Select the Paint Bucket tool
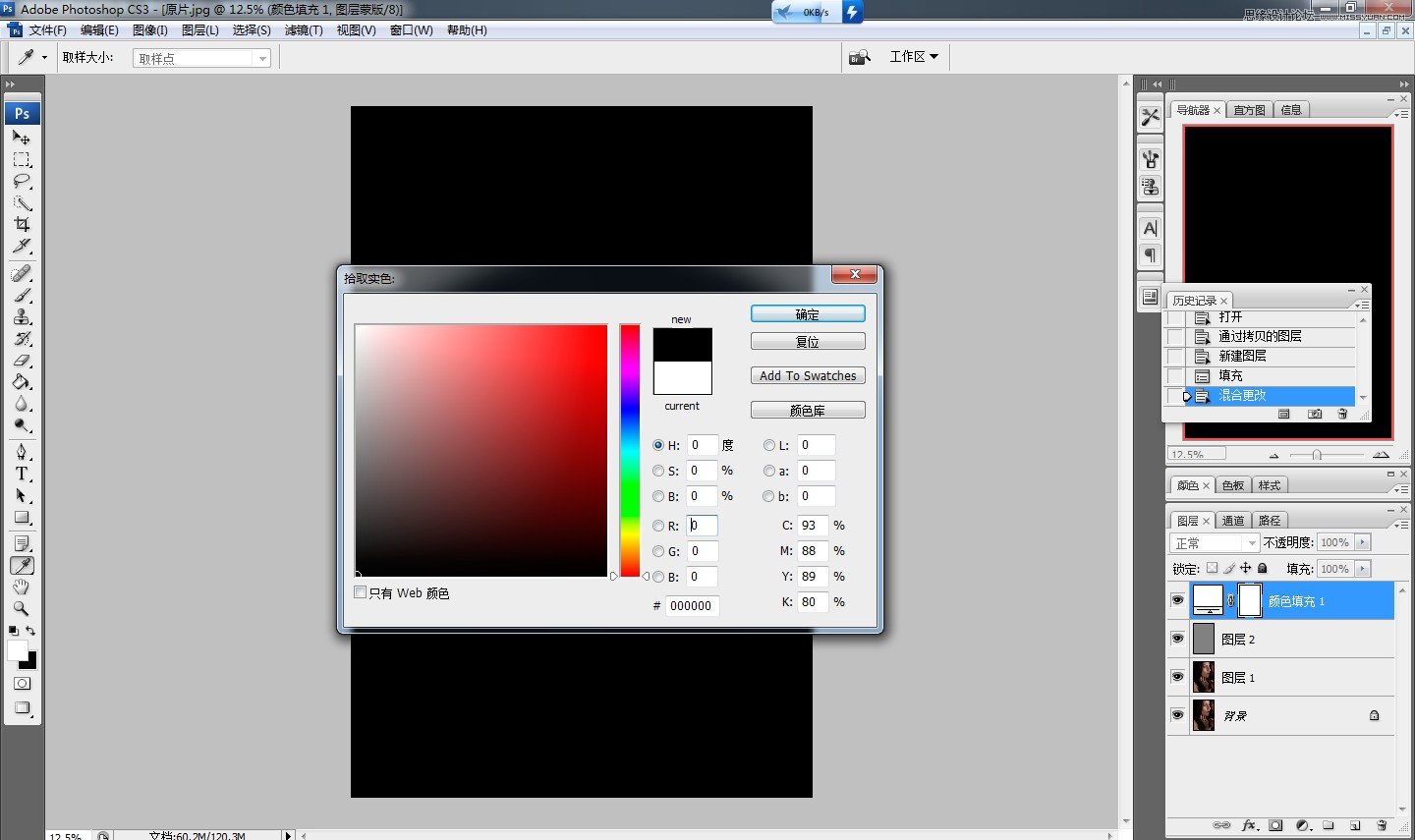This screenshot has width=1415, height=840. click(x=22, y=382)
